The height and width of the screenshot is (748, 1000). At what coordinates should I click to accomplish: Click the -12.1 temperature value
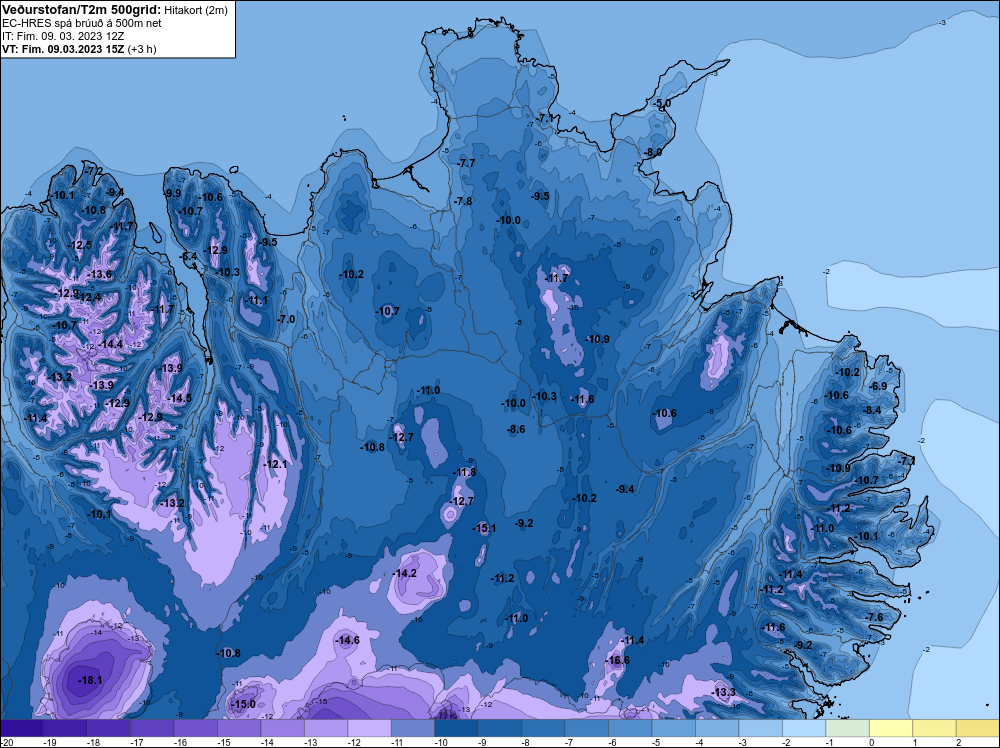[x=275, y=464]
